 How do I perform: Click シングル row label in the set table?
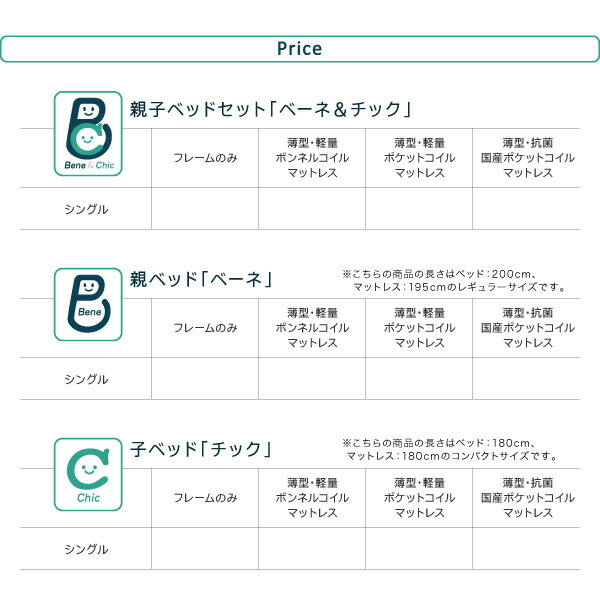(86, 209)
